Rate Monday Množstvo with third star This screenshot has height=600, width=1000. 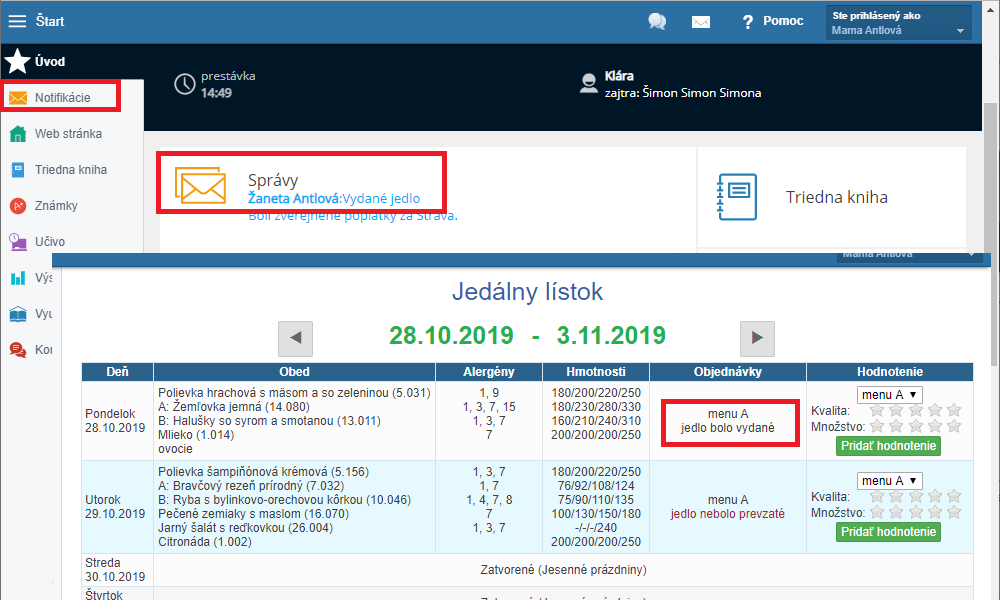(916, 426)
